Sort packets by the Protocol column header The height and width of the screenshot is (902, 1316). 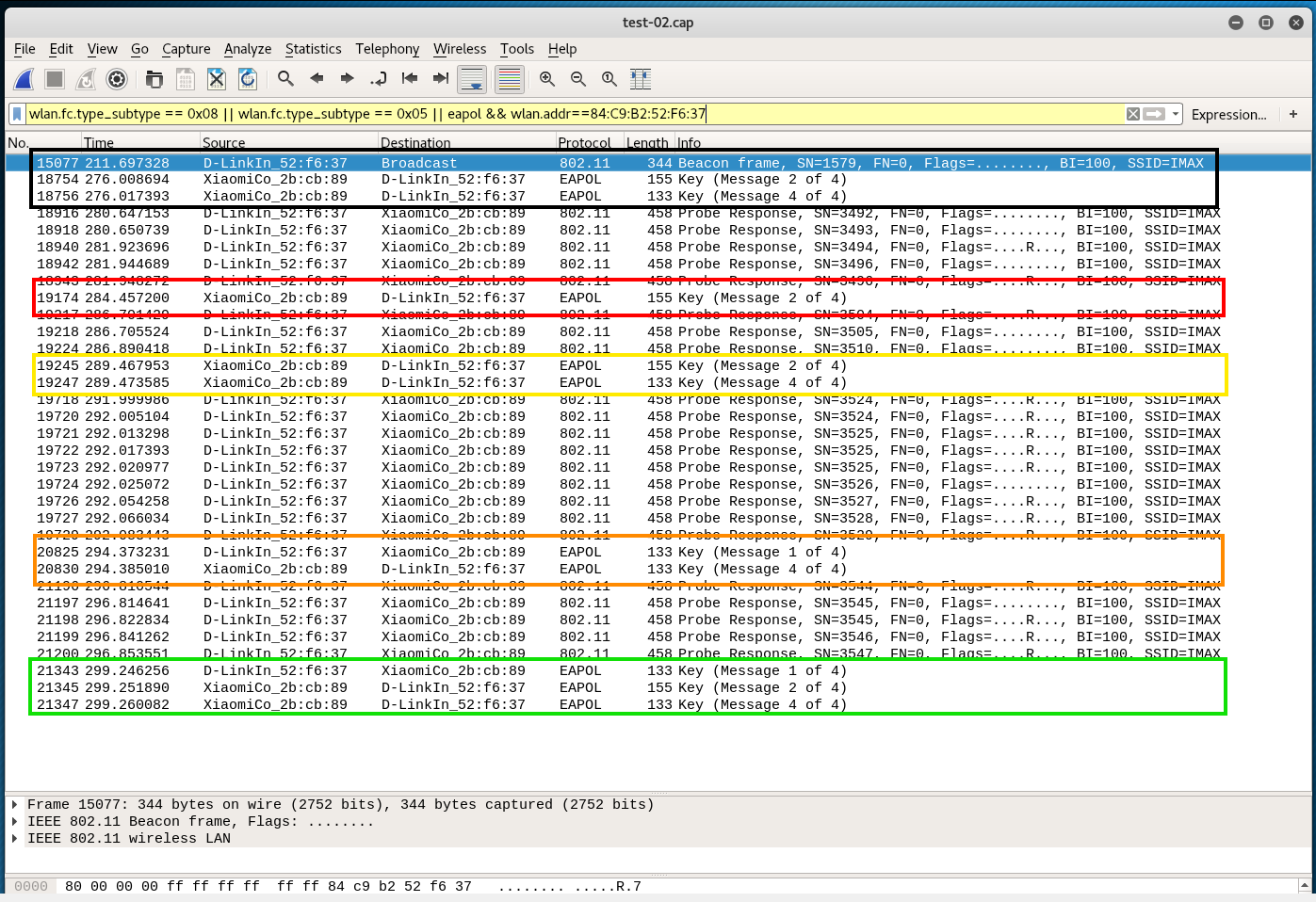[x=584, y=143]
